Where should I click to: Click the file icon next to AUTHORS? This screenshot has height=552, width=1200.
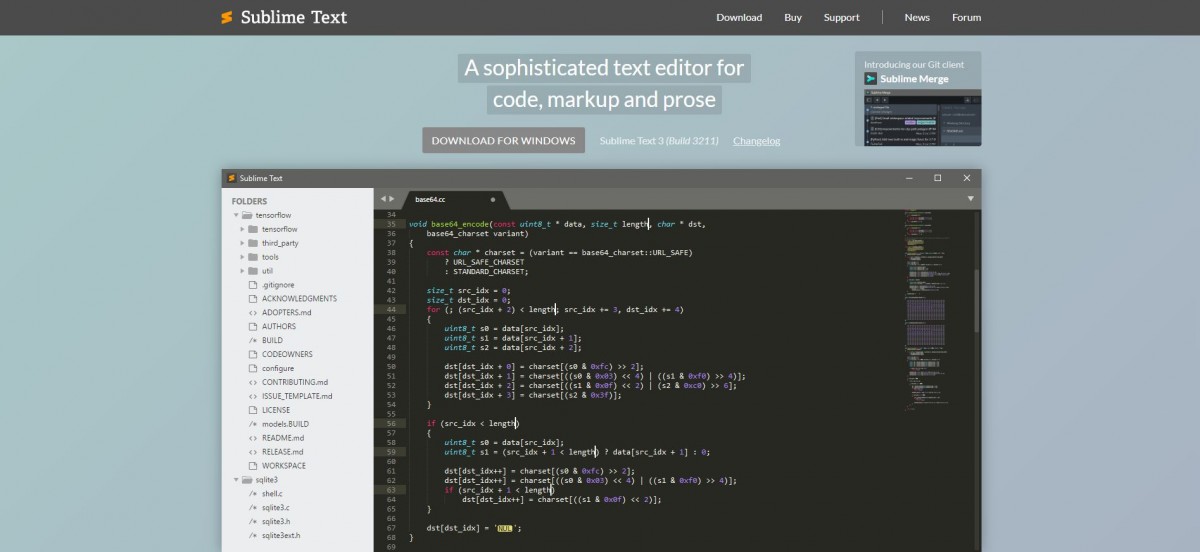click(253, 326)
